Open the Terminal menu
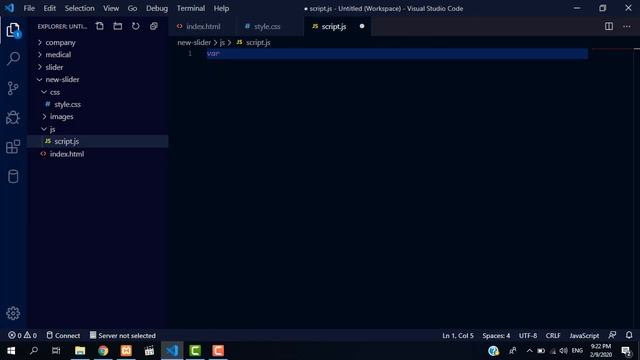This screenshot has height=360, width=640. pyautogui.click(x=191, y=8)
